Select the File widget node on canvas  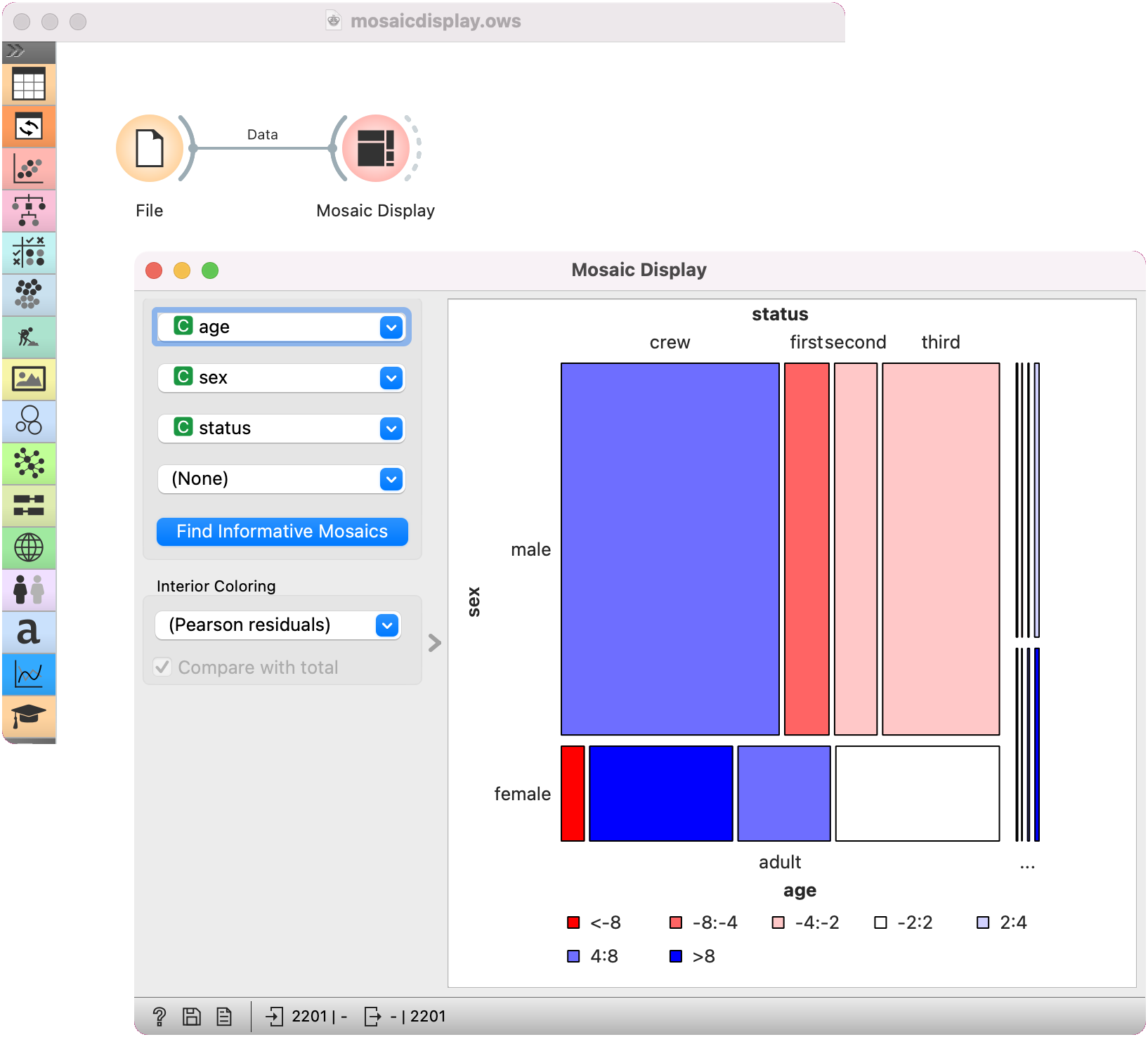pyautogui.click(x=150, y=148)
